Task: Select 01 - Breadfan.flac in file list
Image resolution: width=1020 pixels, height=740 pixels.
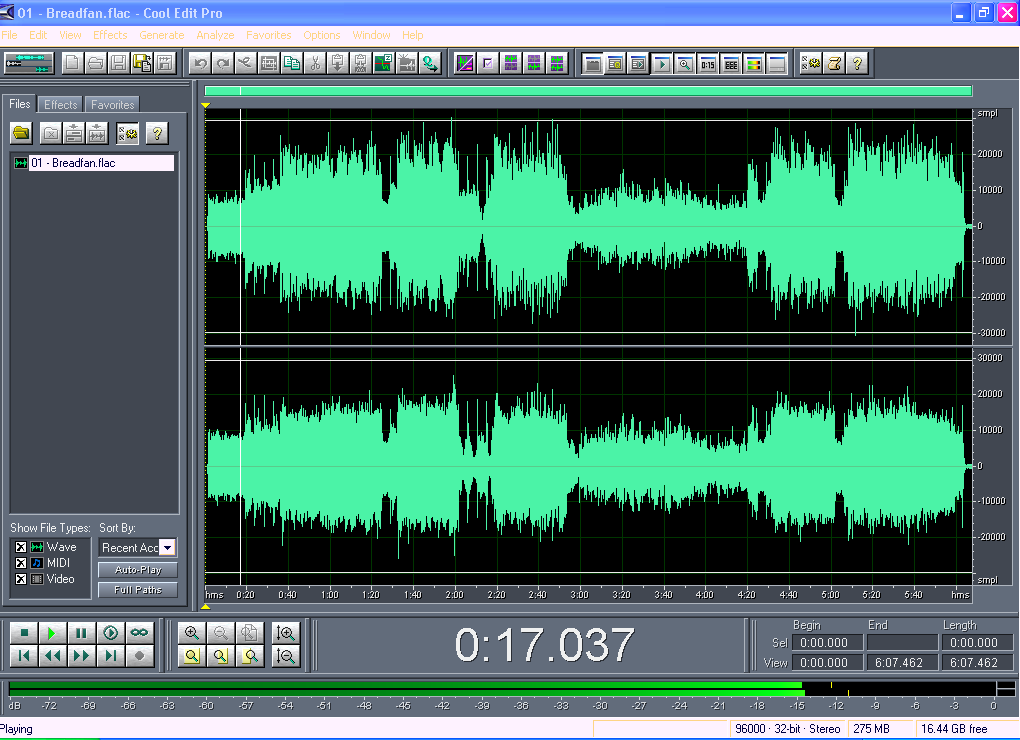Action: [x=93, y=163]
